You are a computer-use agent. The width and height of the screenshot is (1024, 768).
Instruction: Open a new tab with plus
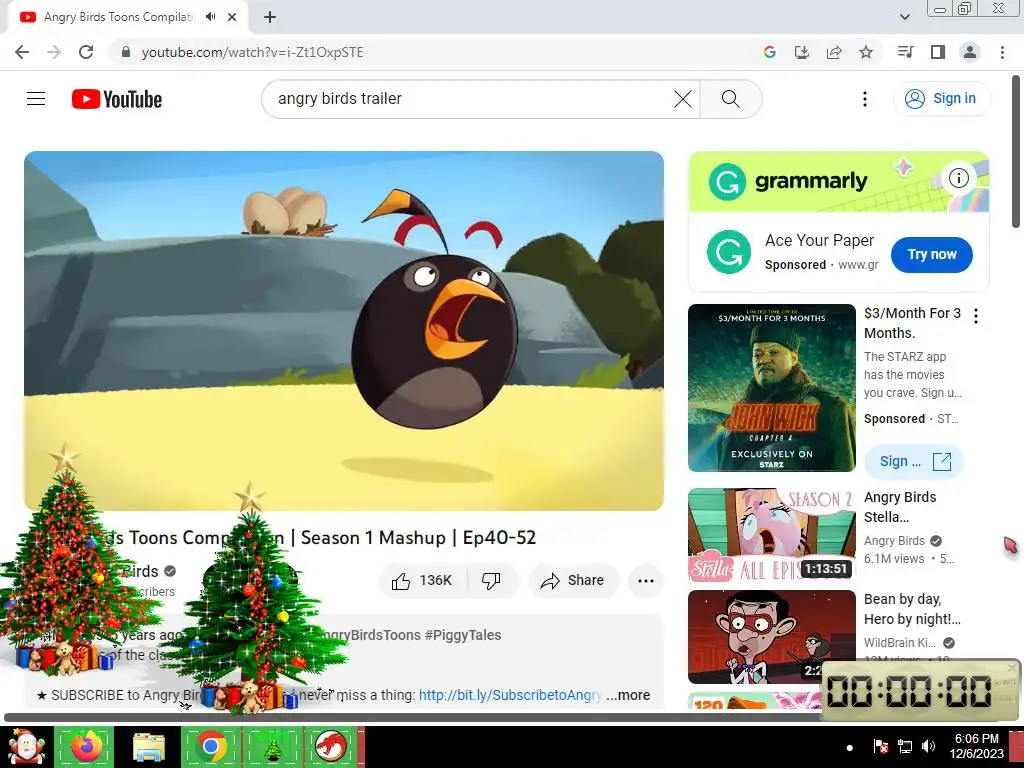[x=270, y=17]
